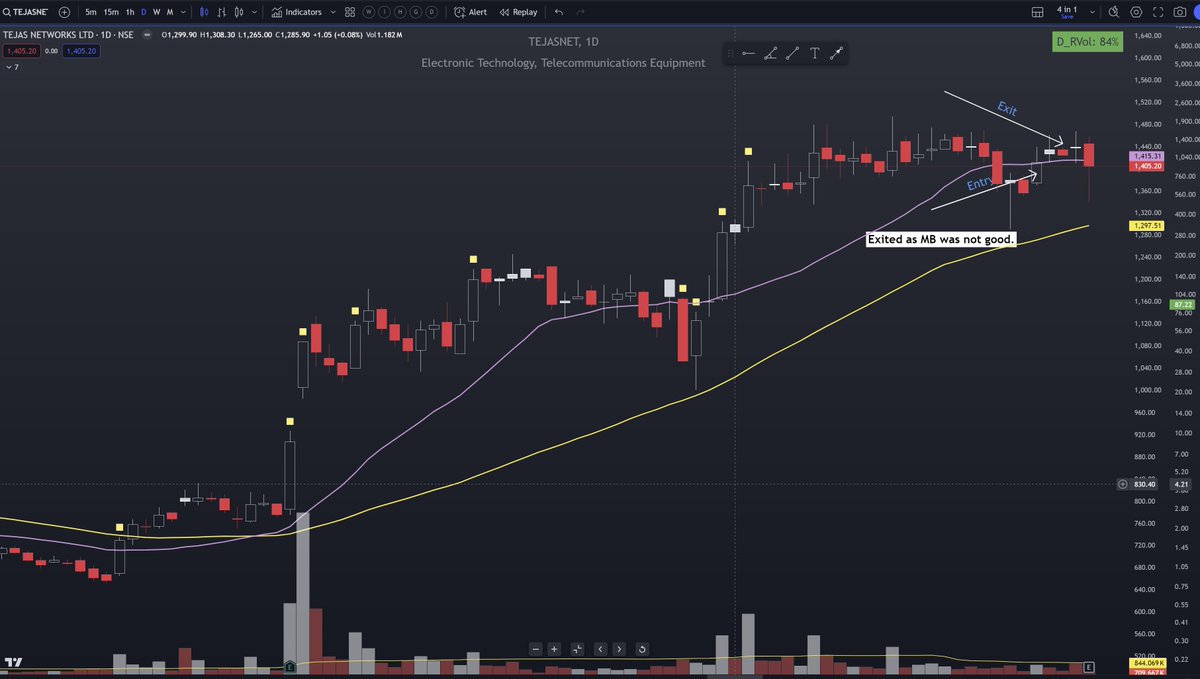Click the D_RVol: 84% label
This screenshot has height=679, width=1200.
[1089, 42]
